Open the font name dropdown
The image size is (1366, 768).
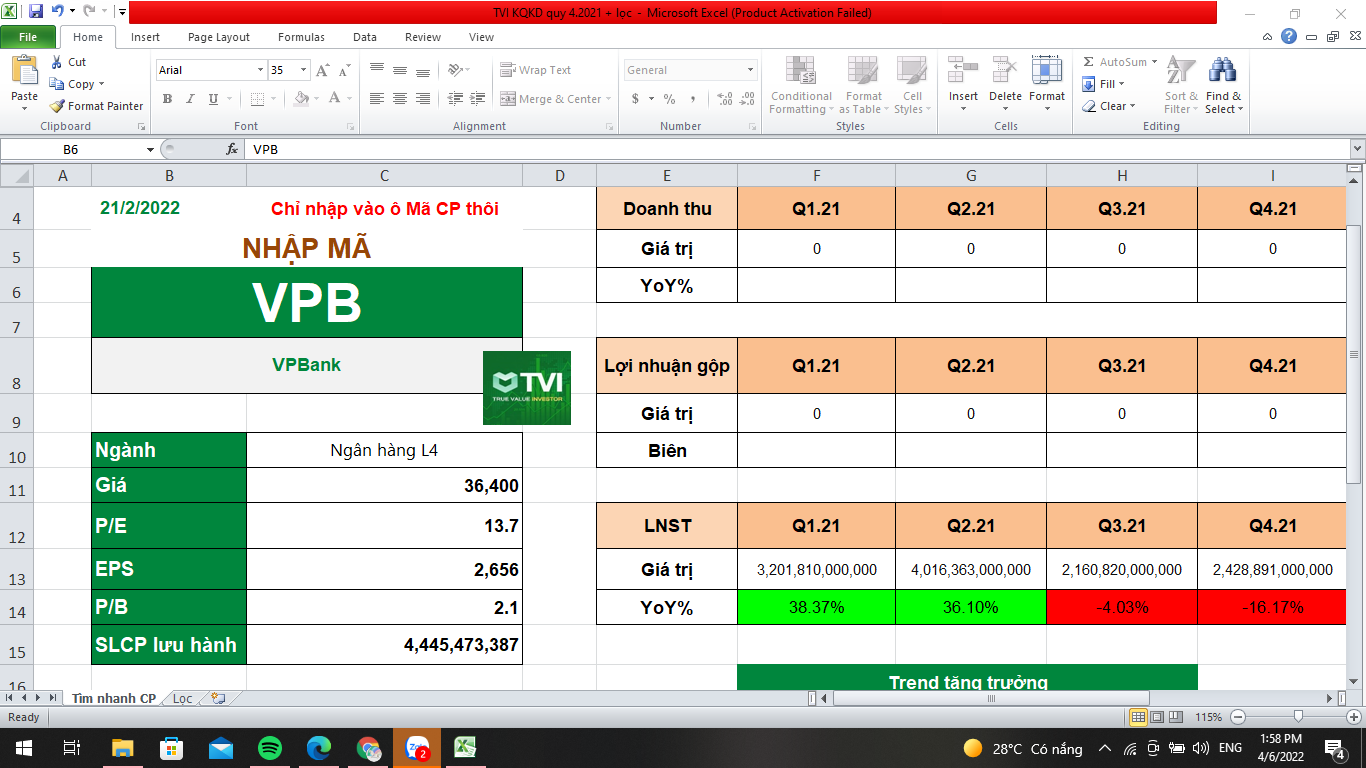[x=260, y=70]
